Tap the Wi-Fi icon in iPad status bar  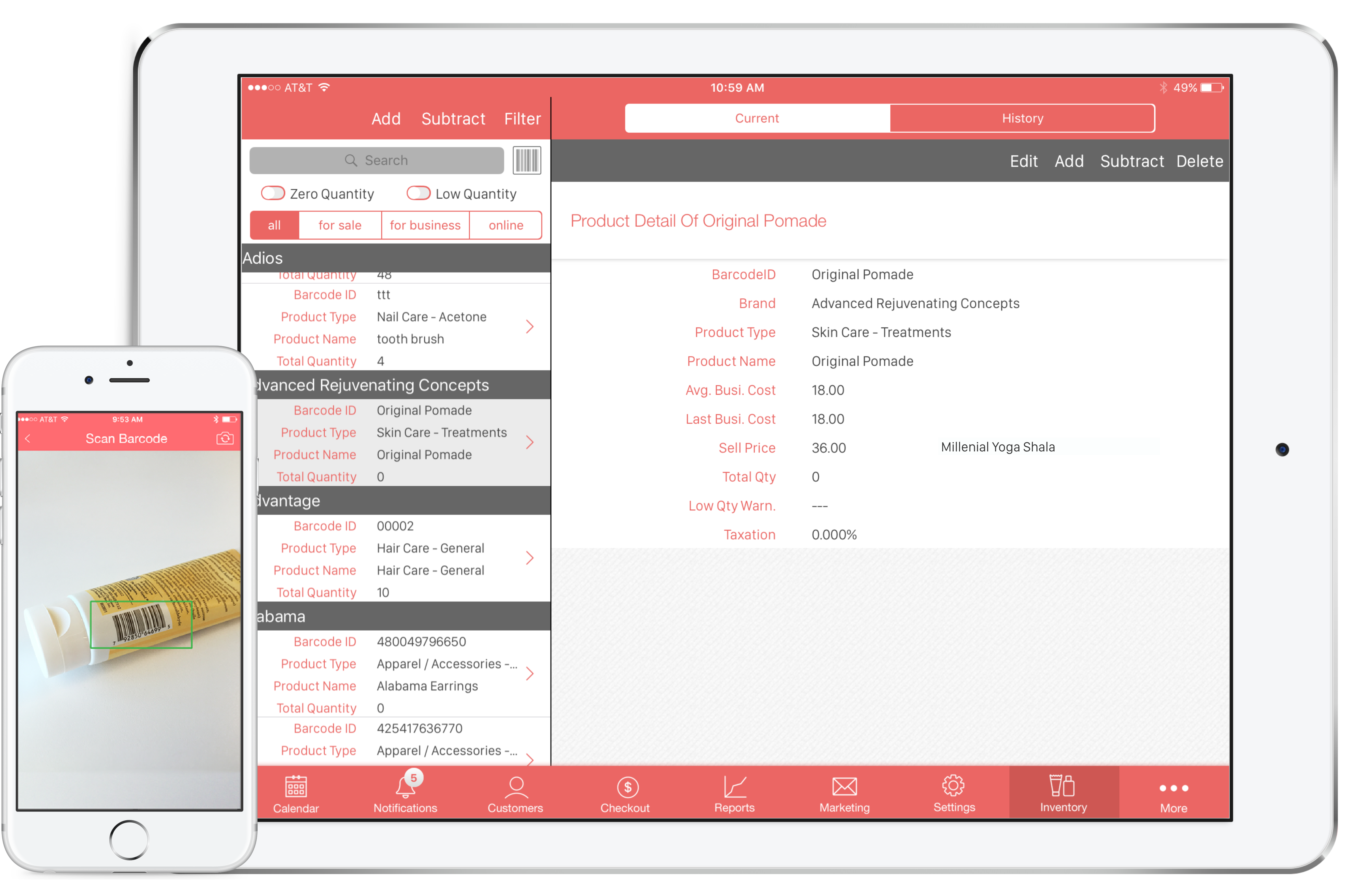point(324,87)
